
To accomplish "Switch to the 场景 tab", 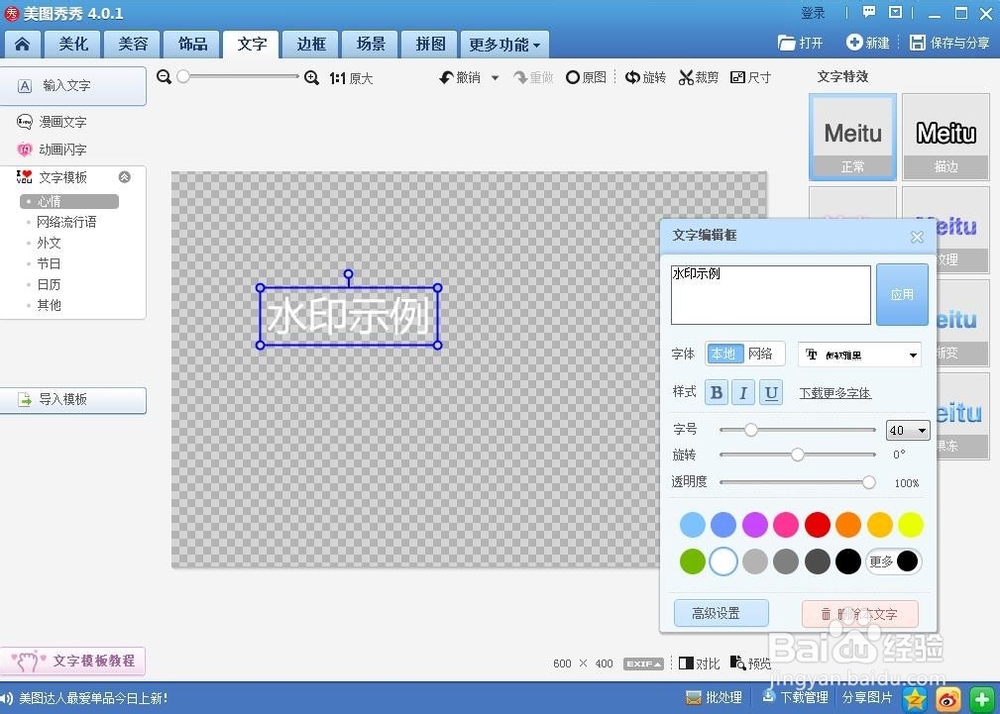I will [371, 44].
